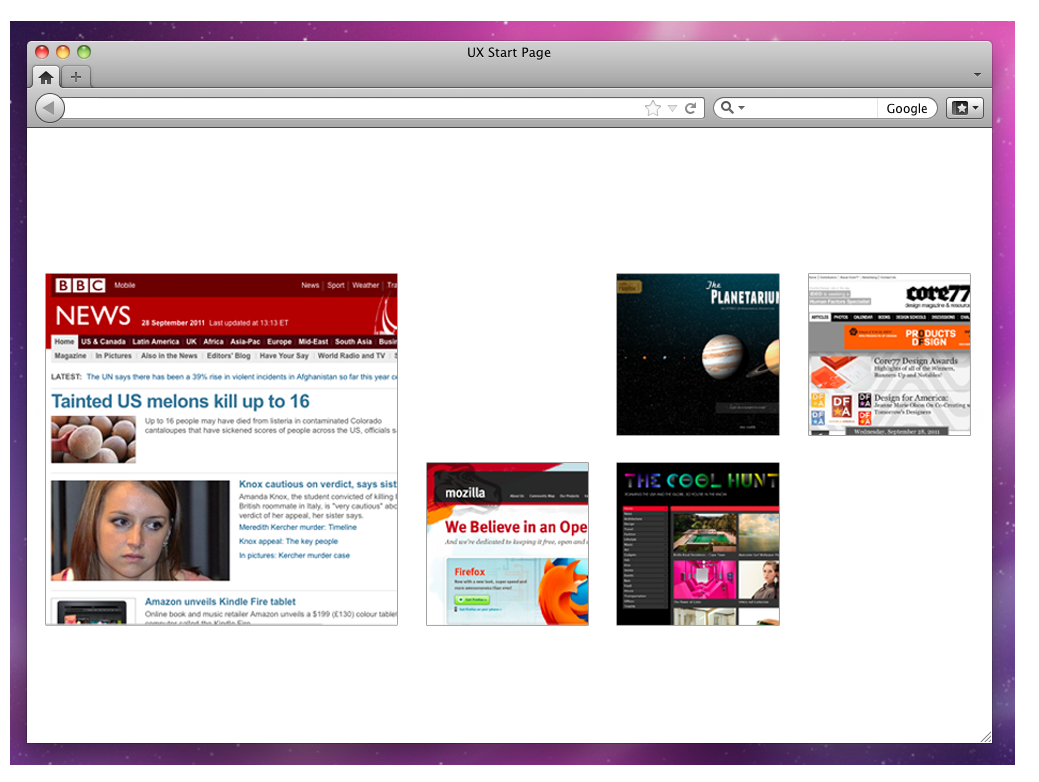The height and width of the screenshot is (782, 1039).
Task: Open The Cool Hunt site thumbnail
Action: click(x=698, y=544)
